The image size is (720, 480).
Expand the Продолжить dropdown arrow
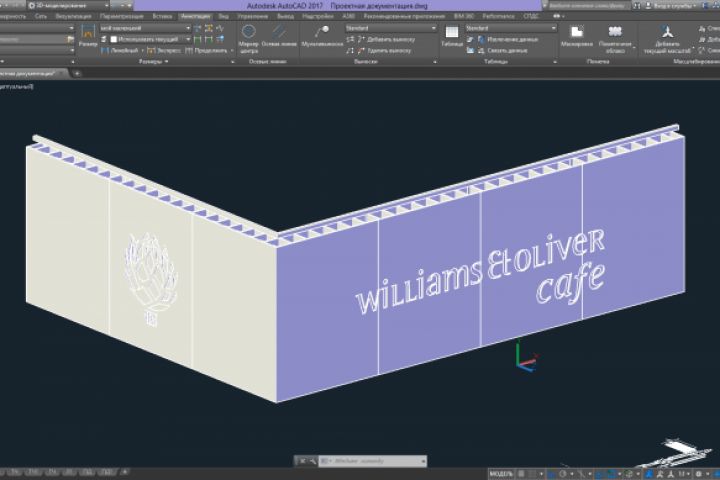(232, 51)
